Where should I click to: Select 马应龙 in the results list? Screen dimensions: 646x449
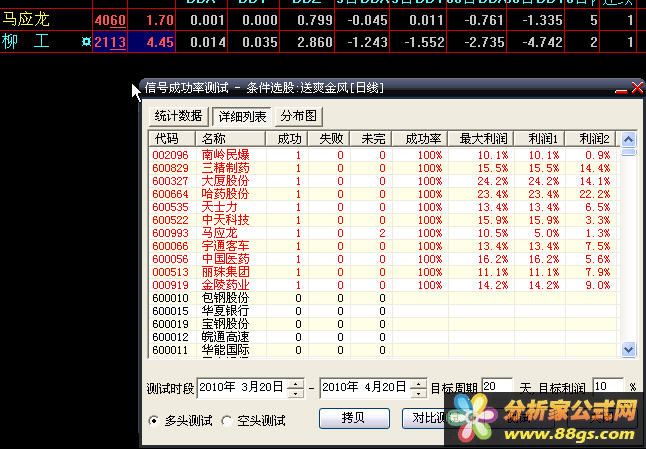(x=383, y=233)
